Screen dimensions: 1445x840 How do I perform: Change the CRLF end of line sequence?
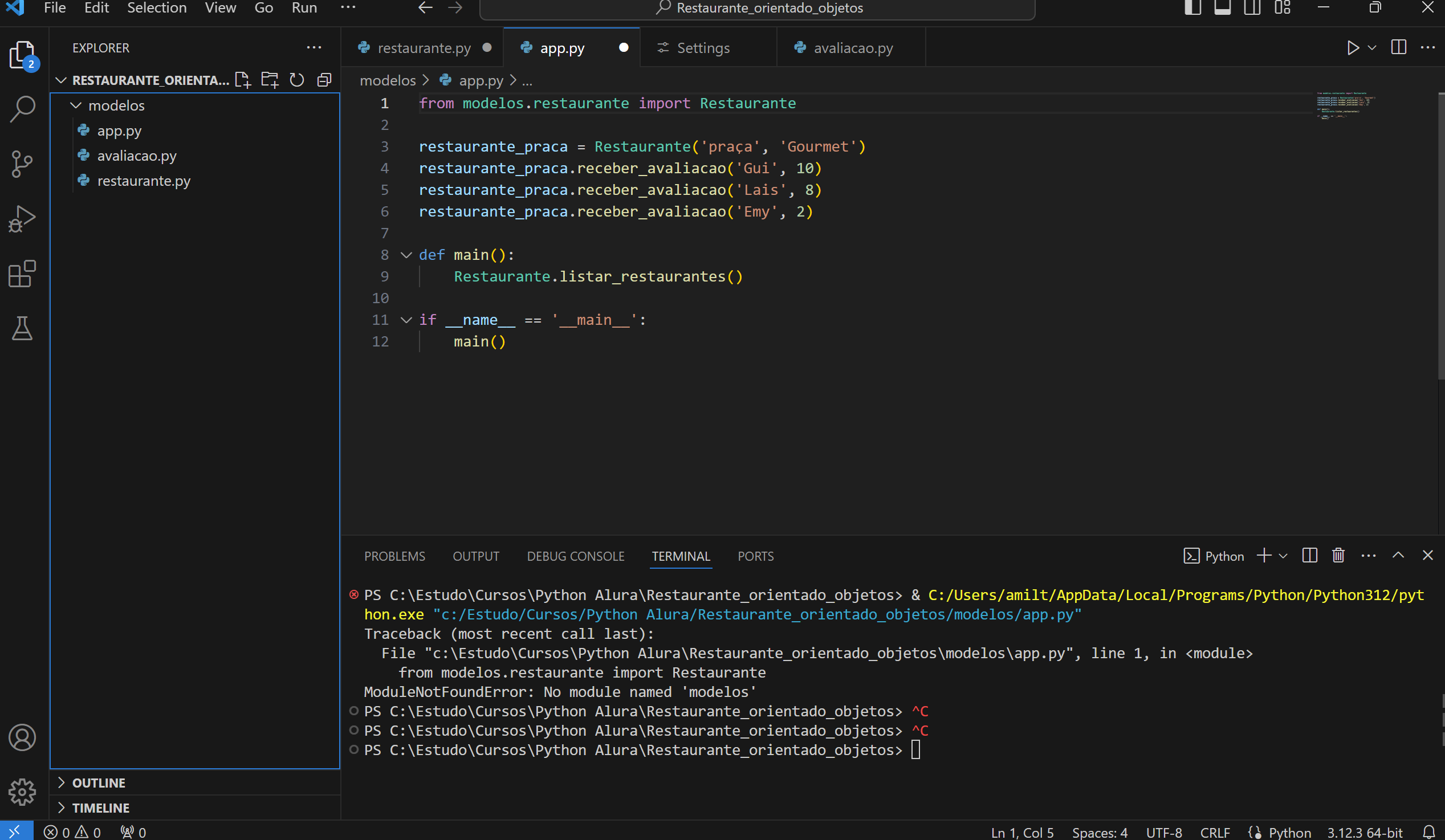point(1215,832)
